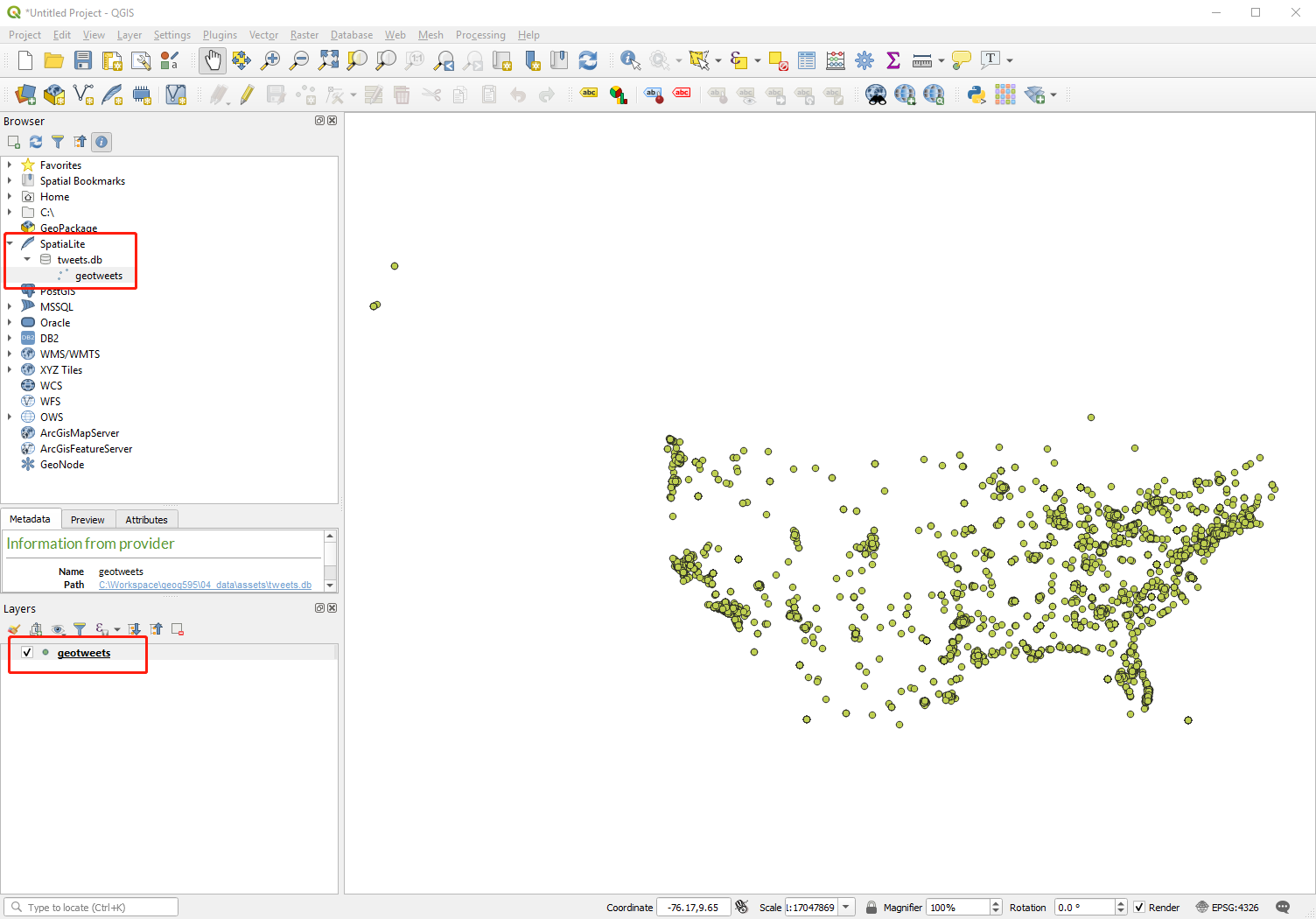
Task: Open the Identify Features tool
Action: [x=629, y=60]
